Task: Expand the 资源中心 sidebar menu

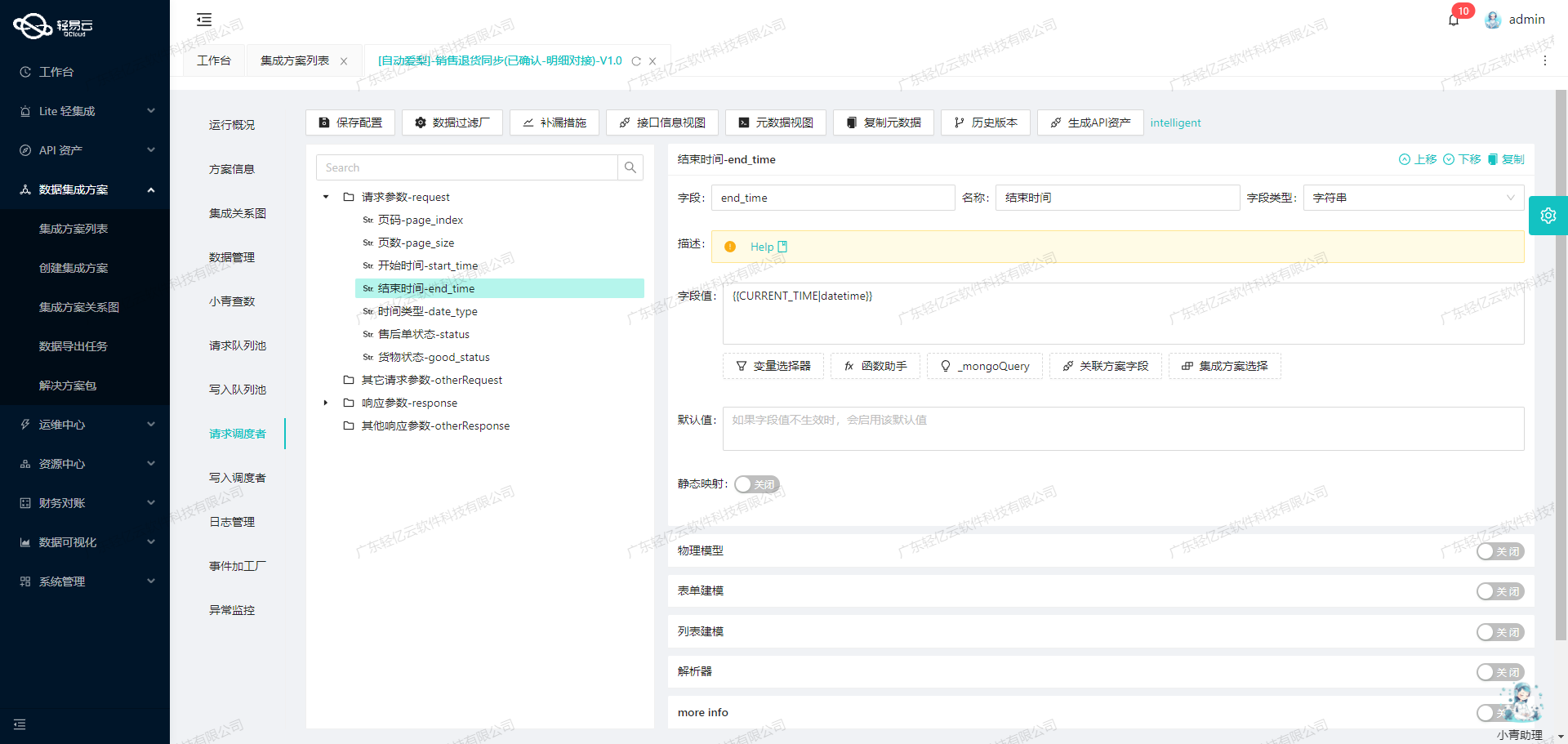Action: pyautogui.click(x=85, y=464)
